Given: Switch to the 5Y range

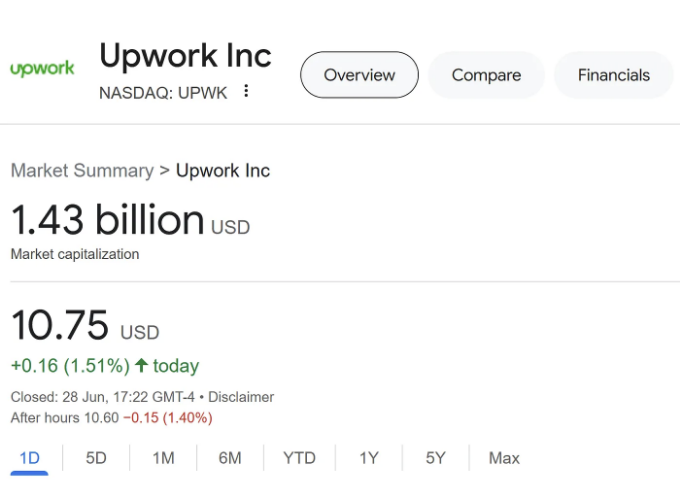Looking at the screenshot, I should pos(435,458).
